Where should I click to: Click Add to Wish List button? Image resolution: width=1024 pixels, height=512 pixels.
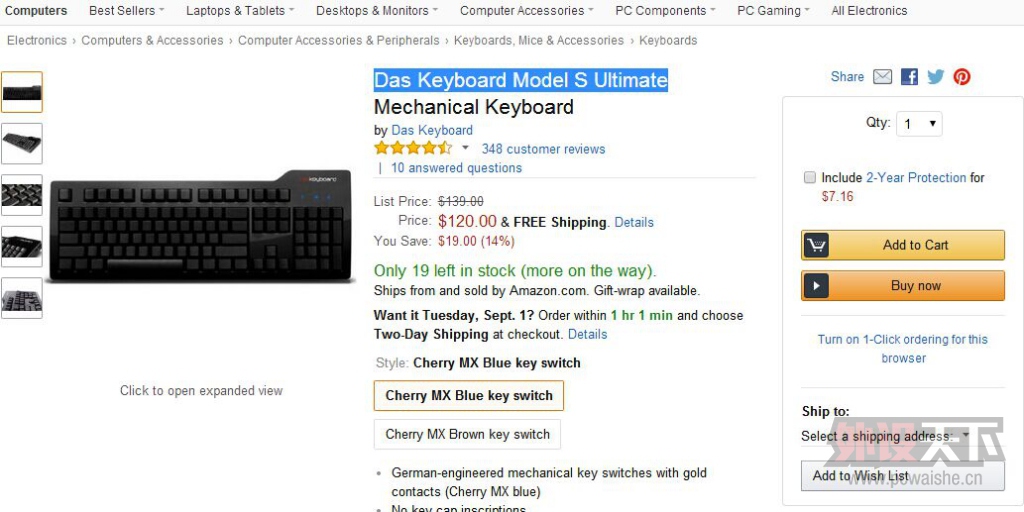point(903,476)
